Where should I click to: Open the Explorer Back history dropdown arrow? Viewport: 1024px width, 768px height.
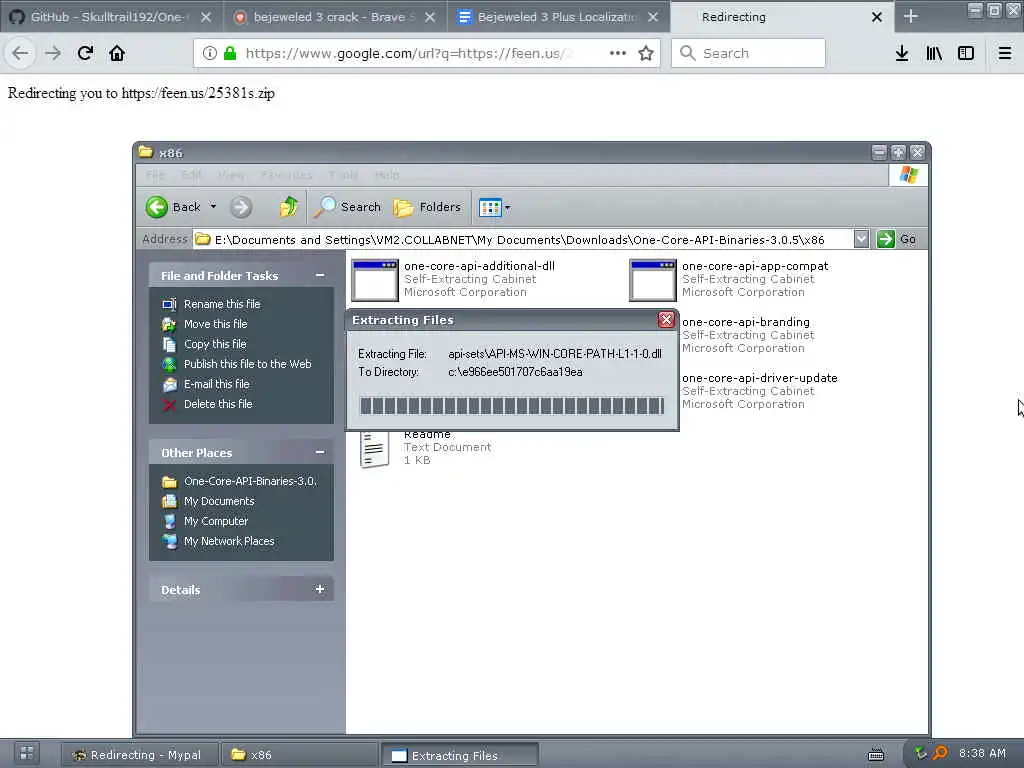213,206
